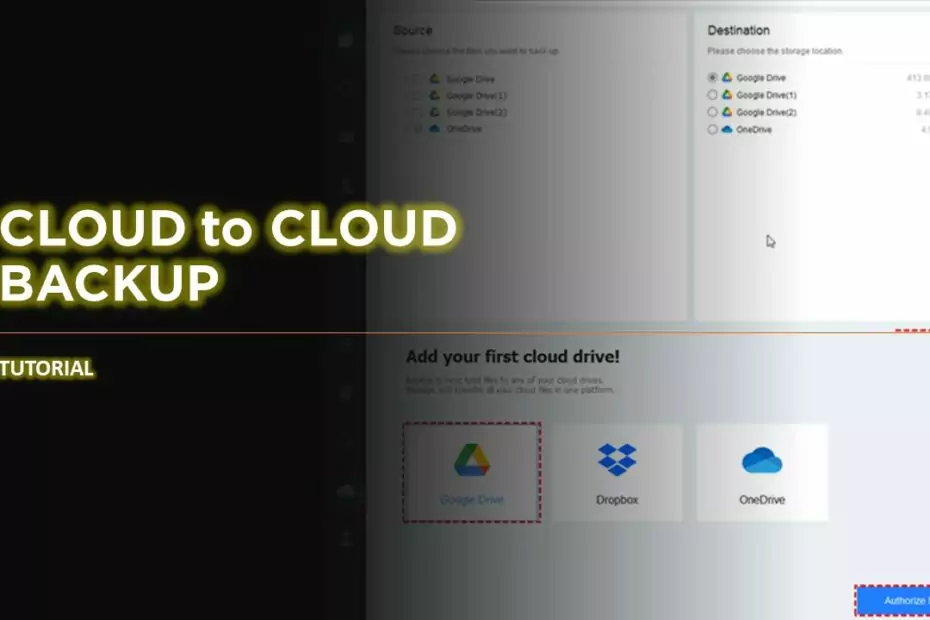Select OneDrive radio in Destination list
This screenshot has width=930, height=620.
(x=712, y=129)
